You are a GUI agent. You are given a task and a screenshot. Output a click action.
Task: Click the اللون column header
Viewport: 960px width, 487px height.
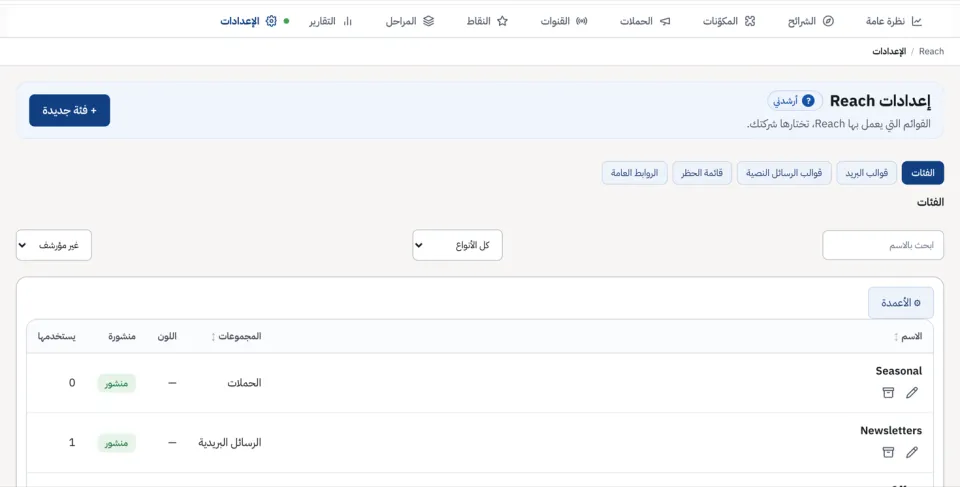(x=167, y=336)
